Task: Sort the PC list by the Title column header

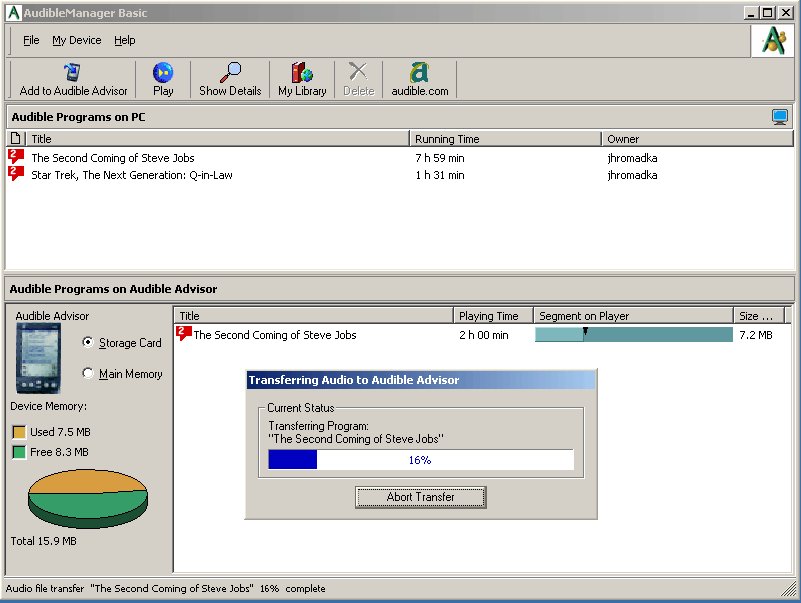Action: point(218,138)
